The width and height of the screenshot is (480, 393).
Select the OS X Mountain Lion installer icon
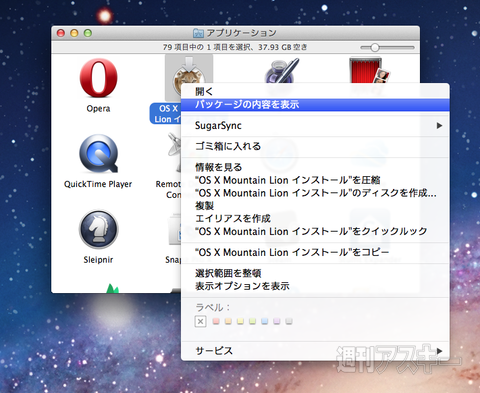point(189,77)
